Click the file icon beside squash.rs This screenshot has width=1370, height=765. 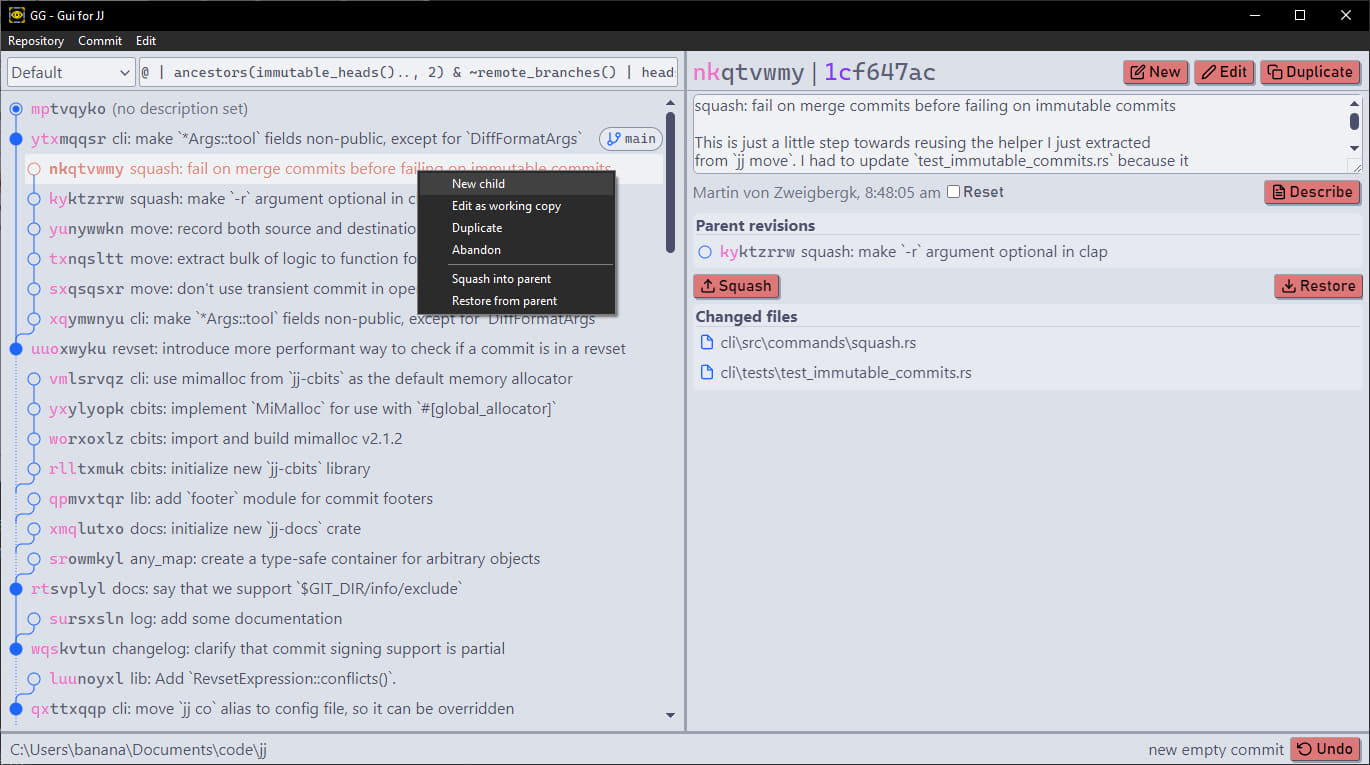click(707, 343)
